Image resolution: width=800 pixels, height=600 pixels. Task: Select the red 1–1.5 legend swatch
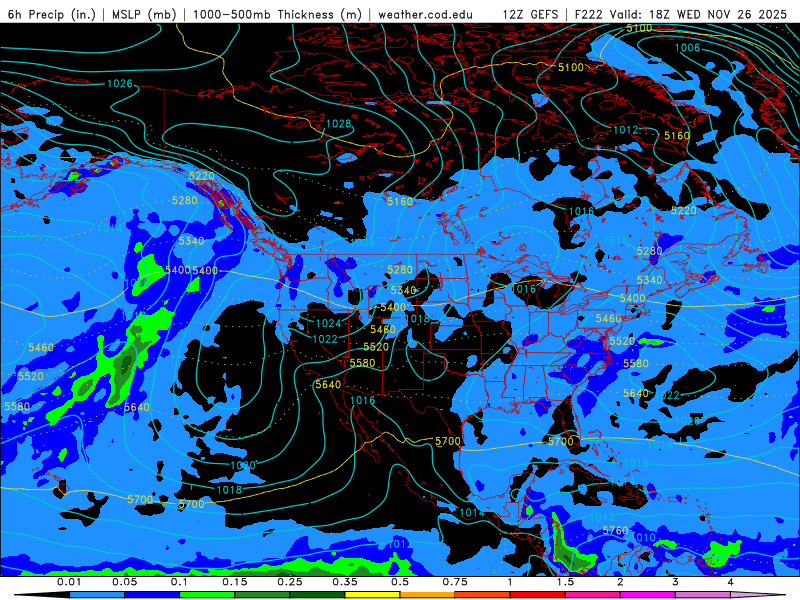[x=538, y=595]
